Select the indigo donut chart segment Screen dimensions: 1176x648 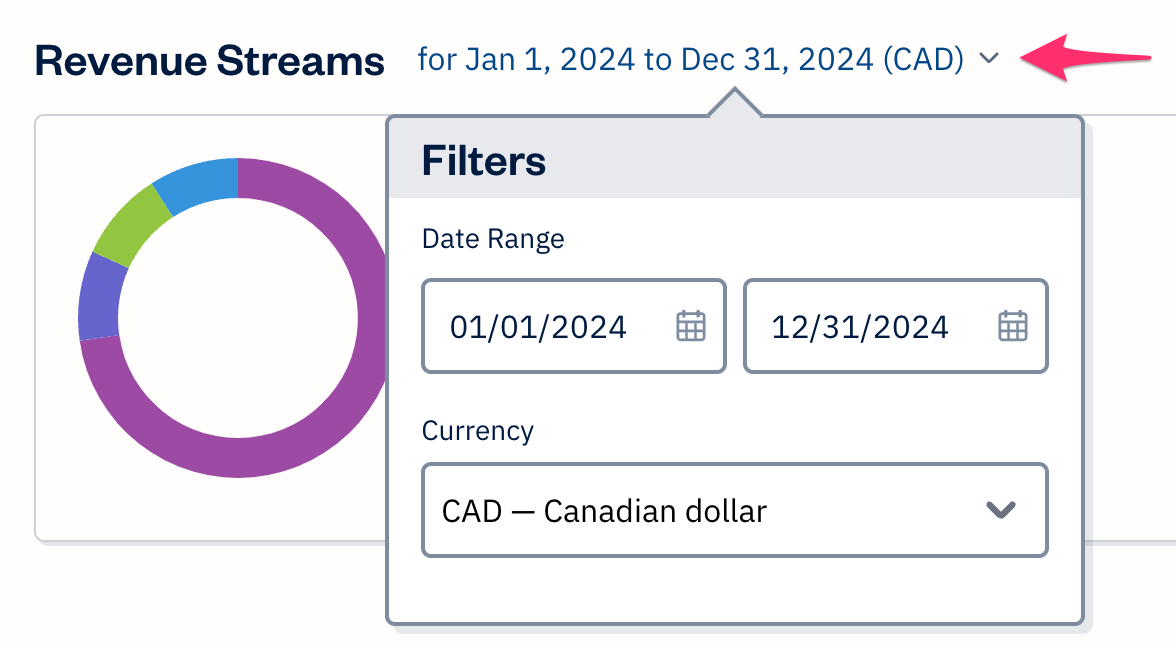(101, 297)
